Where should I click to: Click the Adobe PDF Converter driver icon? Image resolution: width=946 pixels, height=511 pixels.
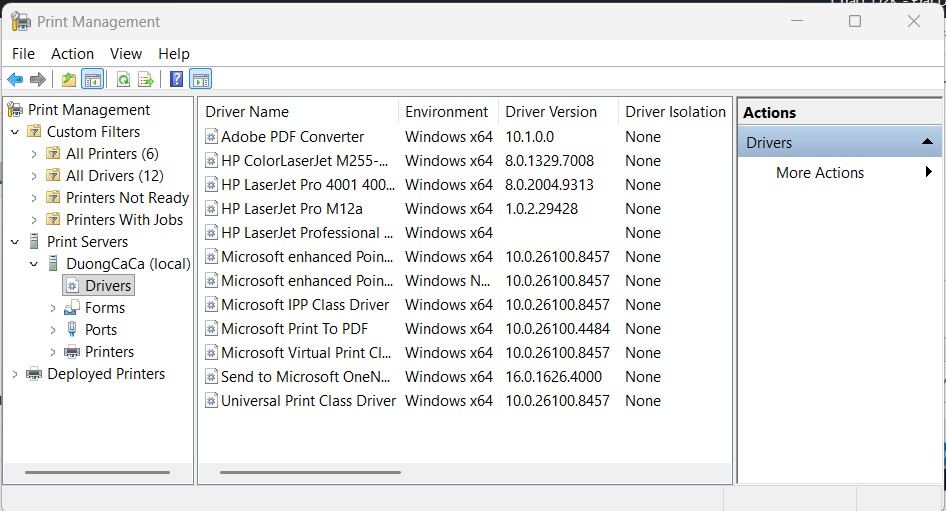point(211,137)
